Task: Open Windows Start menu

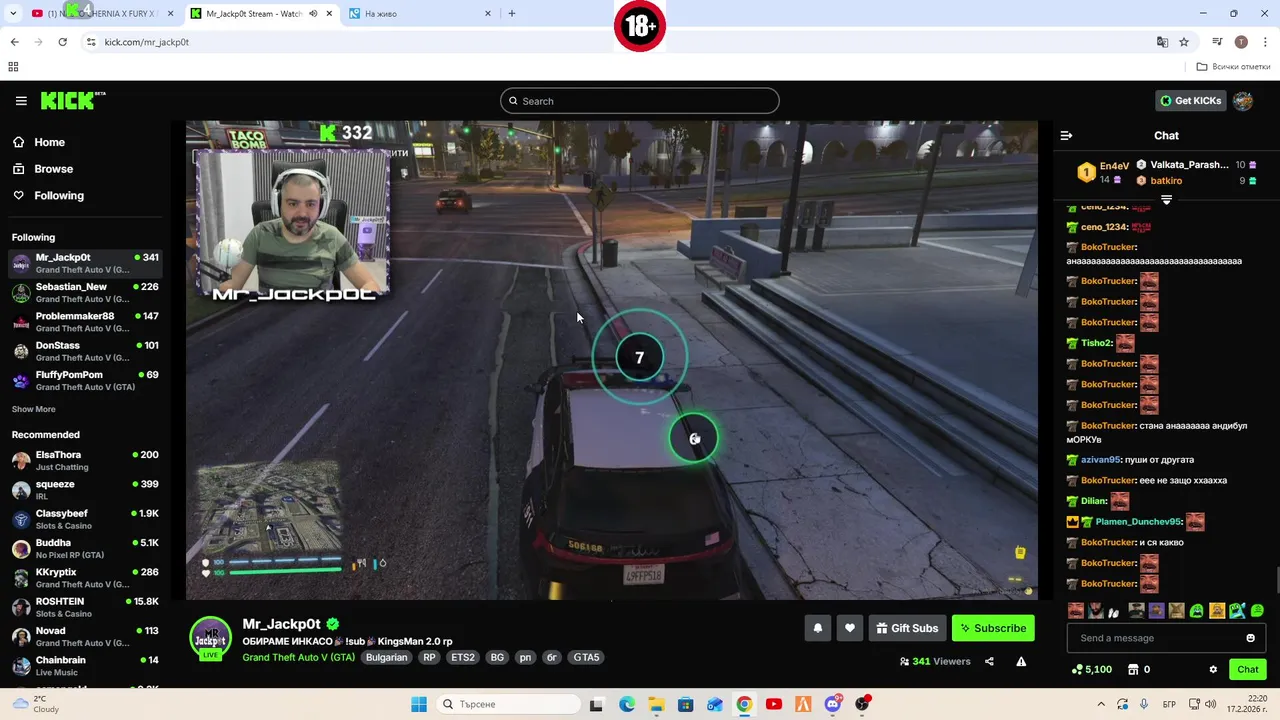Action: (419, 704)
